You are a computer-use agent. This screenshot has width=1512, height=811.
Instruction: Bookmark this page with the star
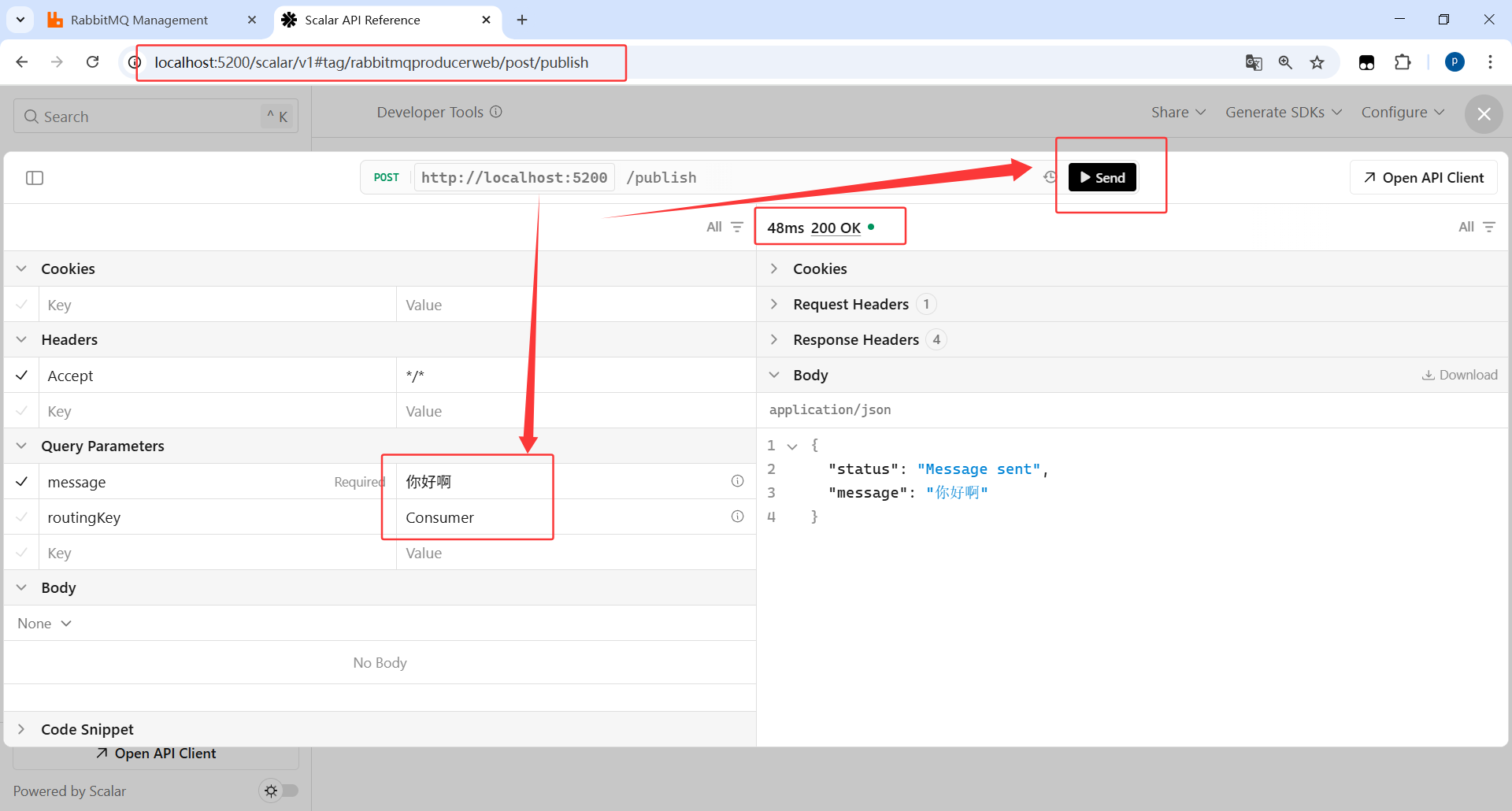1317,62
